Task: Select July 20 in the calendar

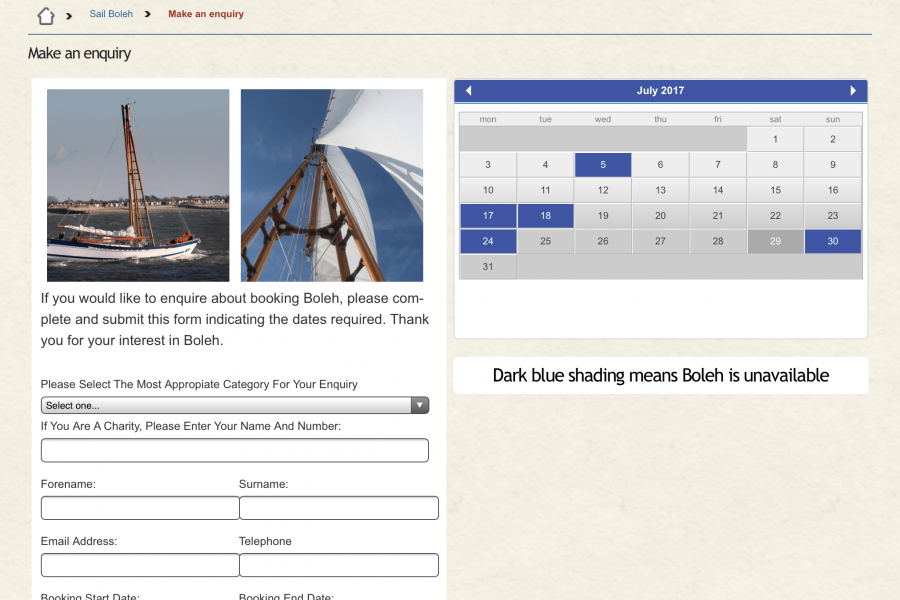Action: click(660, 216)
